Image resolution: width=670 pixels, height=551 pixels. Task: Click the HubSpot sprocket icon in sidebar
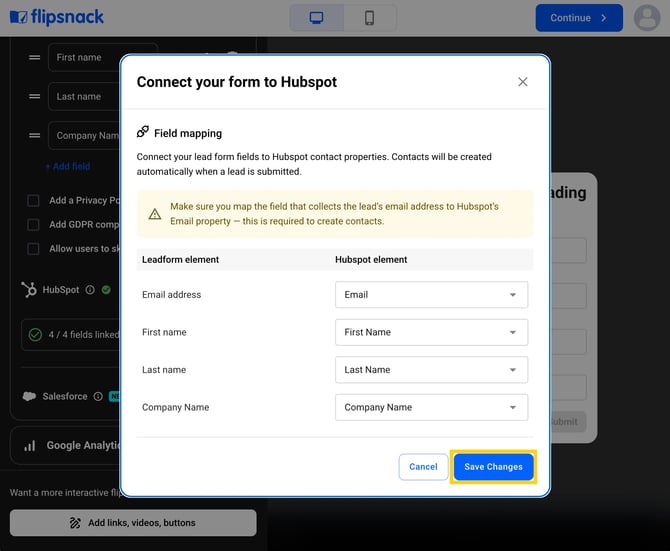coord(29,290)
